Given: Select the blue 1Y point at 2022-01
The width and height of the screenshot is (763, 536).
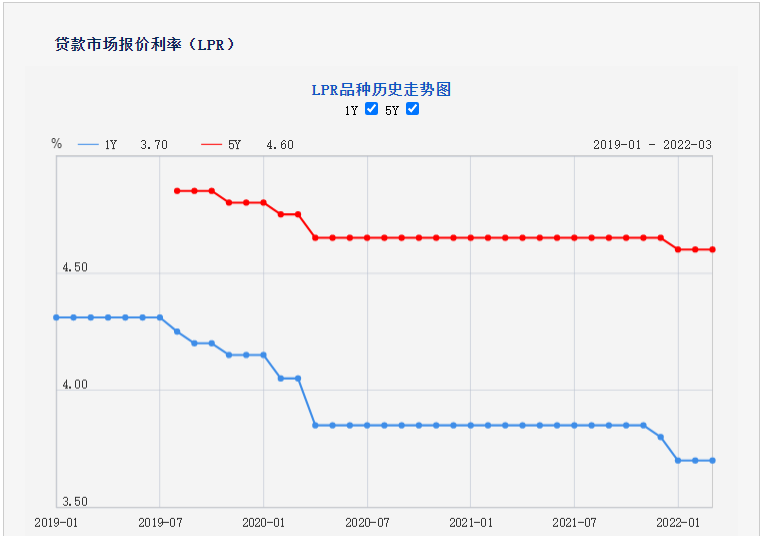Looking at the screenshot, I should 678,460.
